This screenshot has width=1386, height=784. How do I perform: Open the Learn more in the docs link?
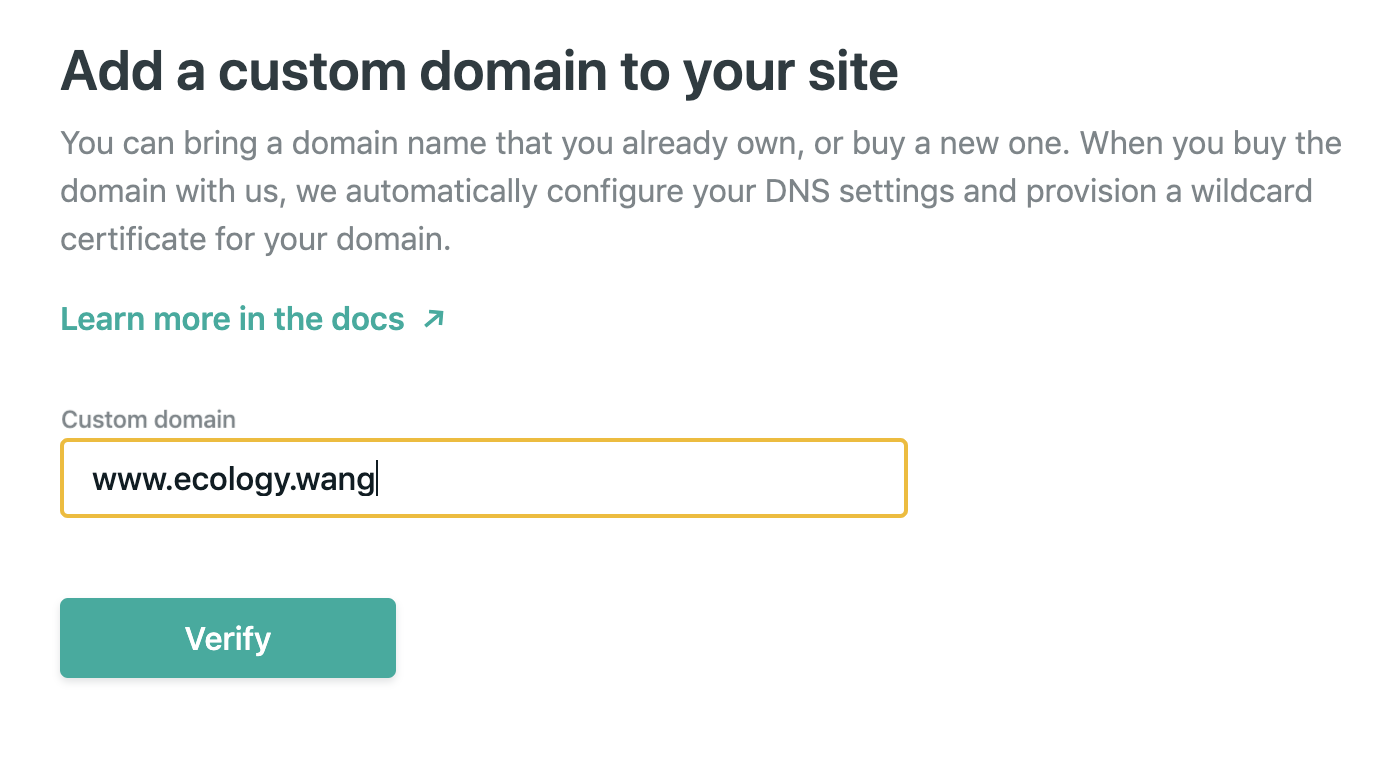click(x=252, y=319)
